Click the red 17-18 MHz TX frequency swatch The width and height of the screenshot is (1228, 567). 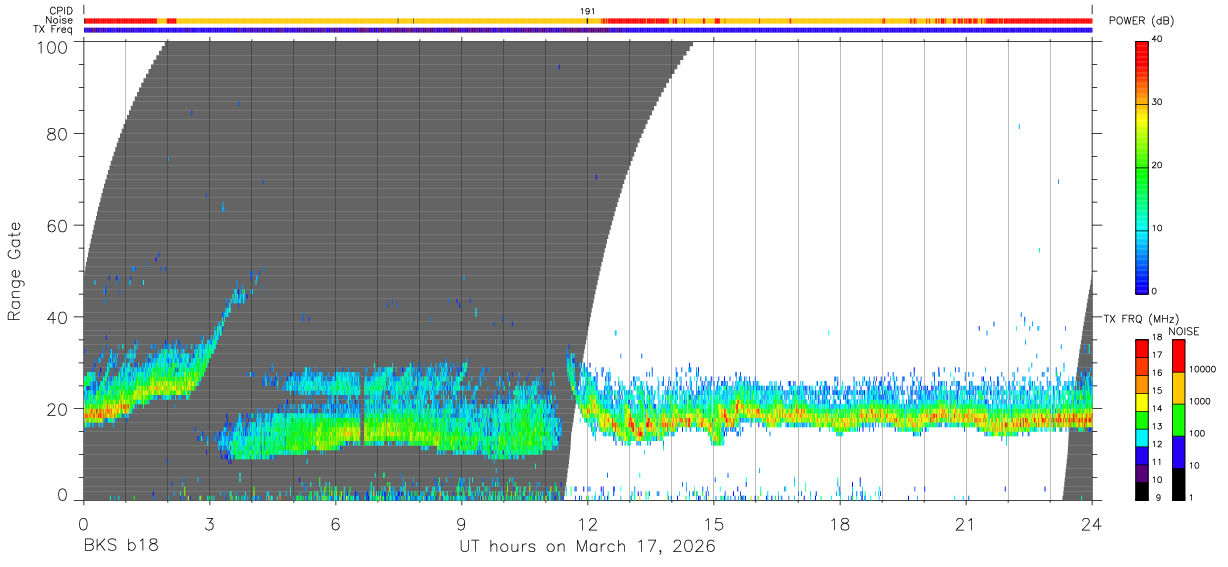tap(1142, 348)
